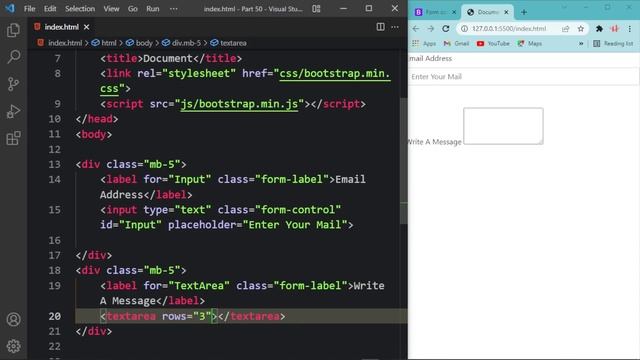
Task: Minimize the VS Code window
Action: tap(343, 9)
